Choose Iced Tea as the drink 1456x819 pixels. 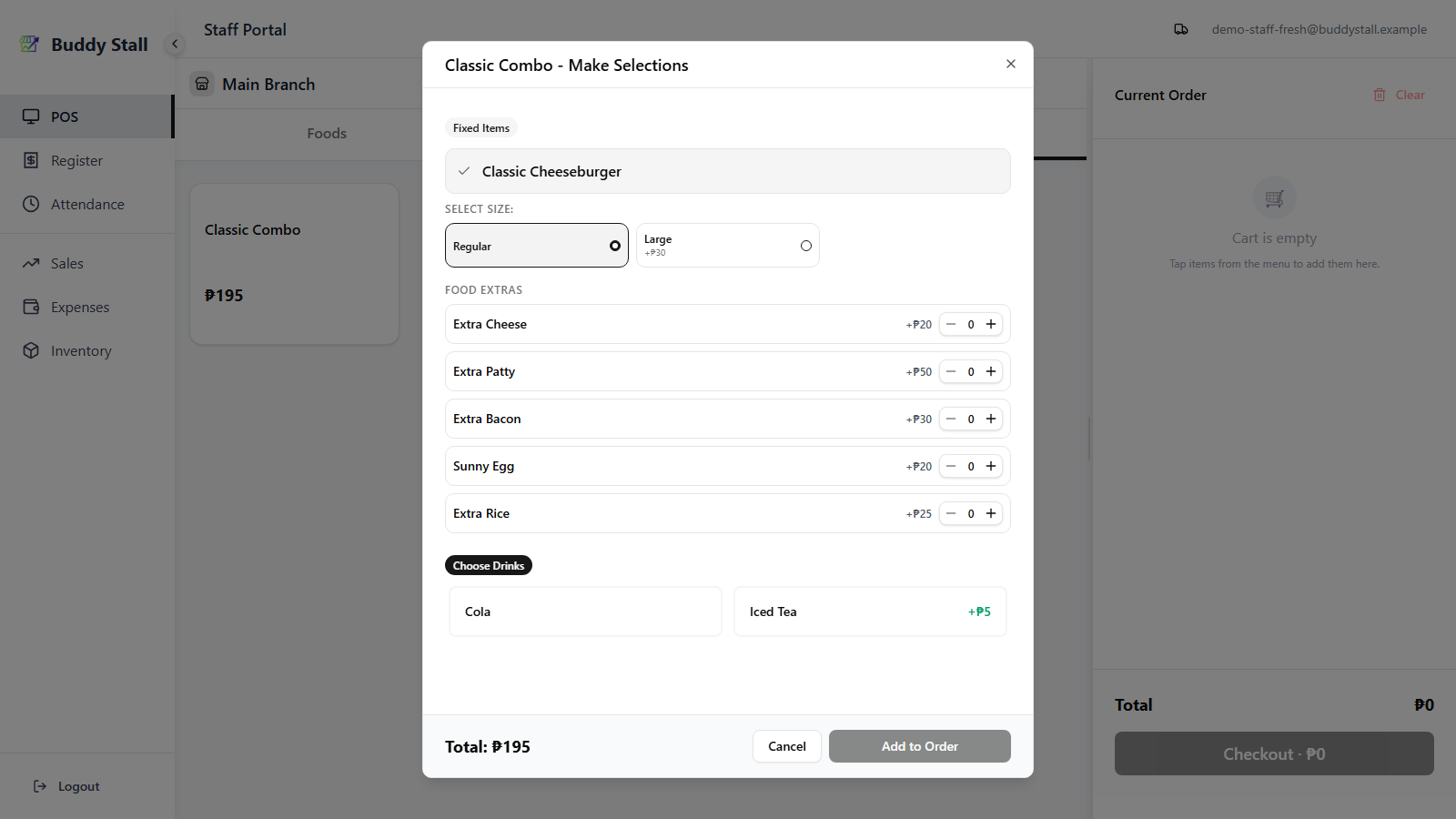(870, 612)
